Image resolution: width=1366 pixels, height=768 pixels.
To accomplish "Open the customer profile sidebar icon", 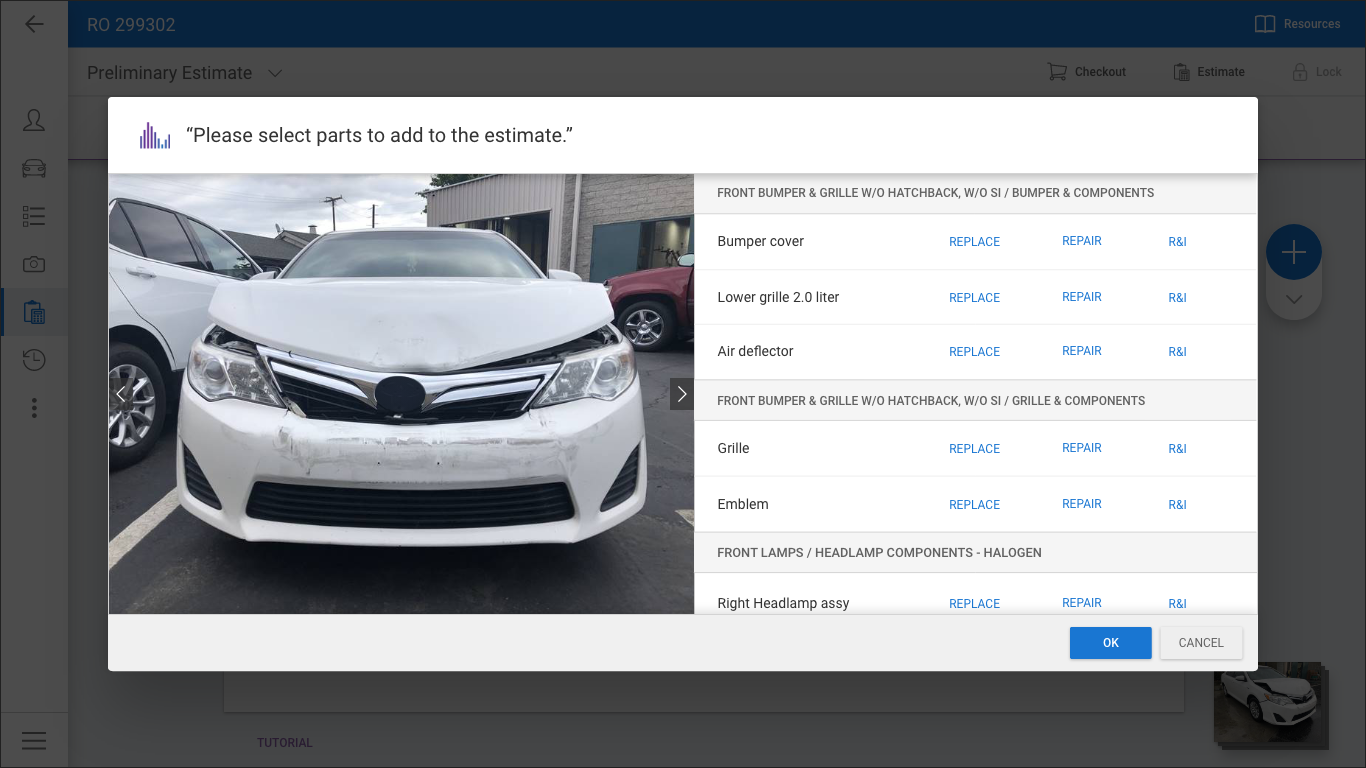I will coord(34,121).
